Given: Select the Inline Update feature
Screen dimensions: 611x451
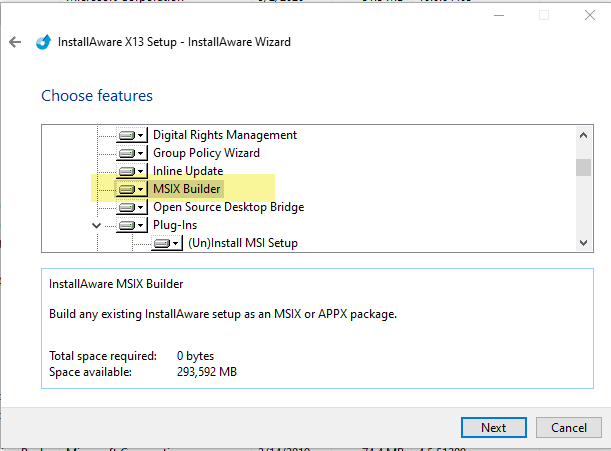Looking at the screenshot, I should click(x=188, y=171).
